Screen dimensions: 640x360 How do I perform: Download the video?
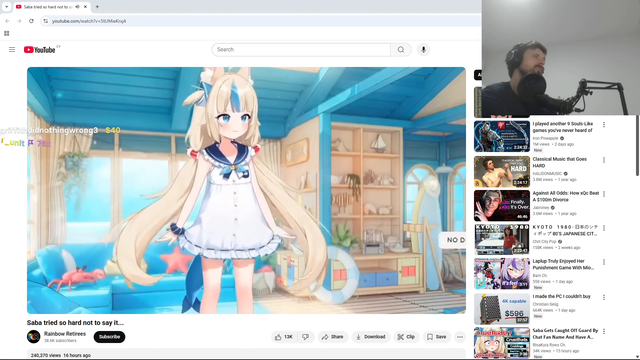[x=371, y=337]
